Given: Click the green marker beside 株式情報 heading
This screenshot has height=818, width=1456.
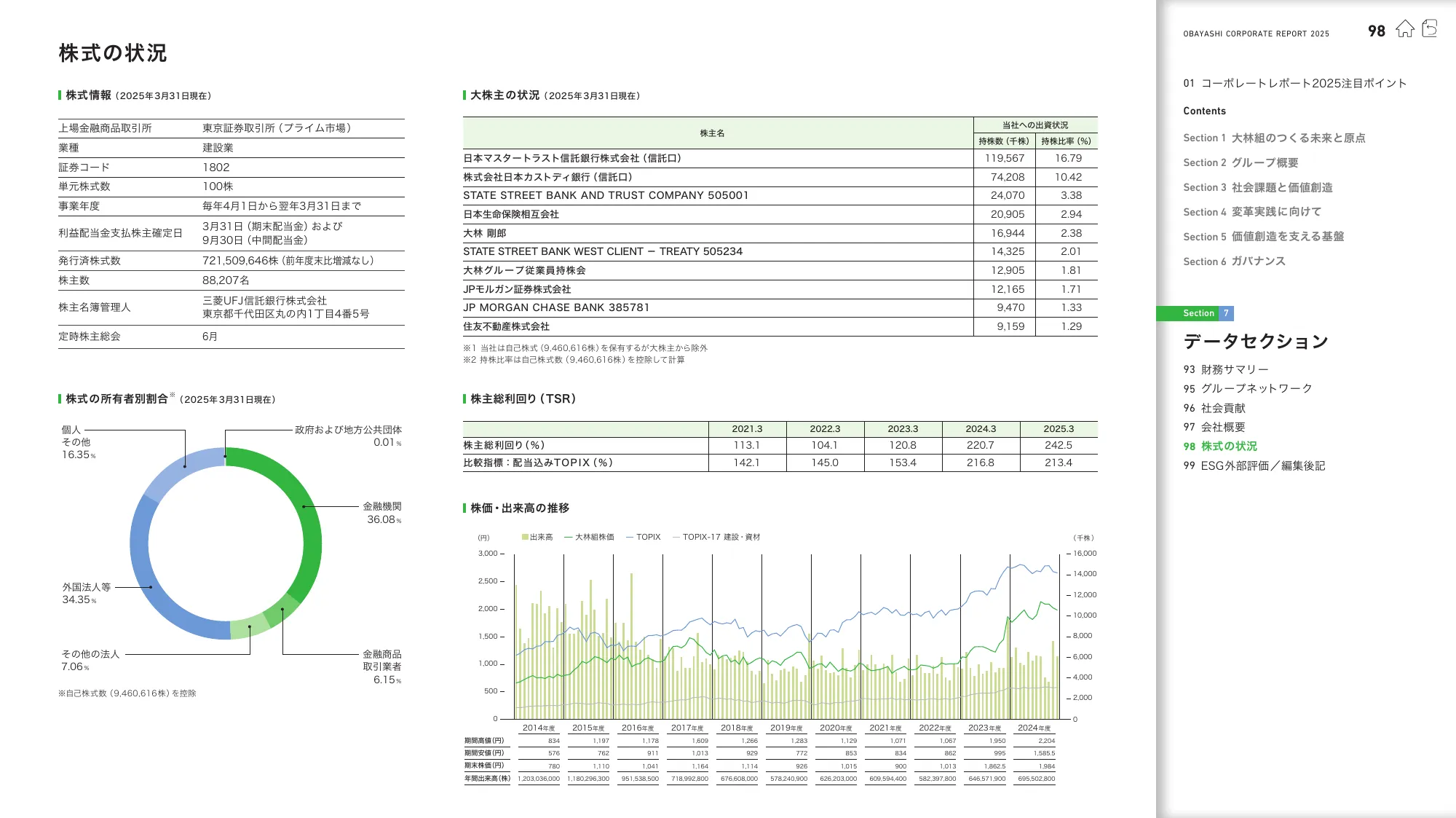Looking at the screenshot, I should pos(59,95).
